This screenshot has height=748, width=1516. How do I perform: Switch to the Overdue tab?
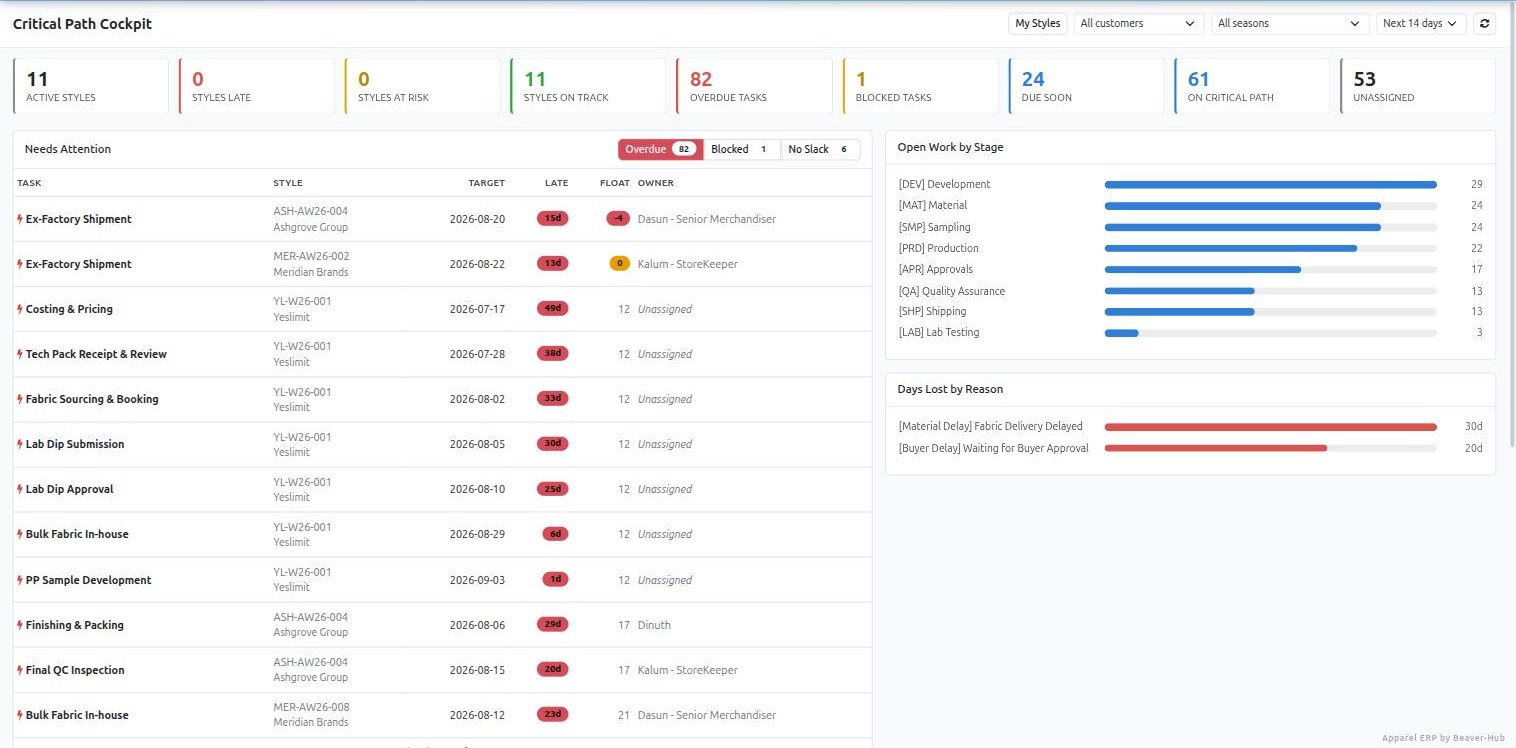[x=660, y=149]
